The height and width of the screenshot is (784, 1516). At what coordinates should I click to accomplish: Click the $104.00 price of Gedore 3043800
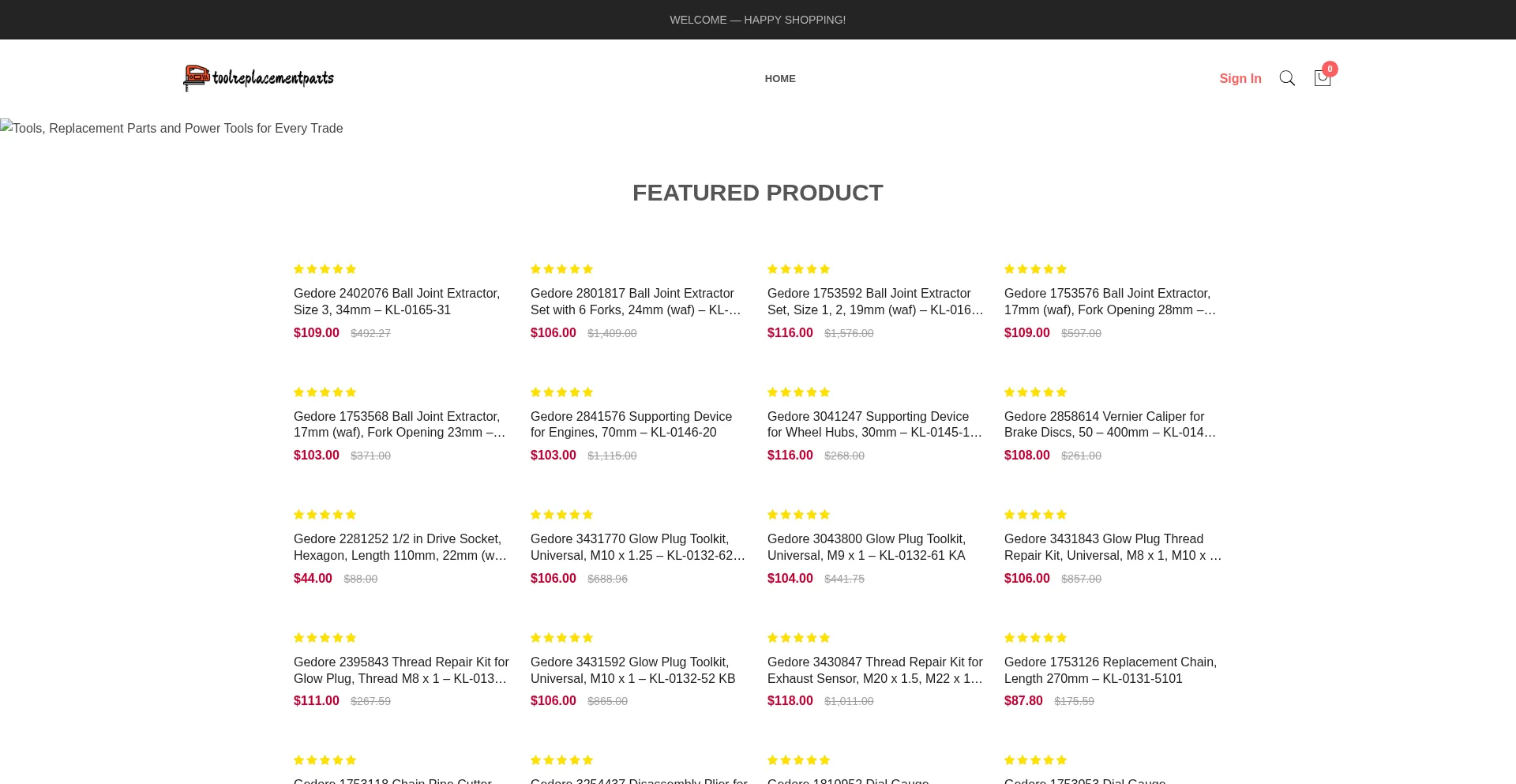tap(790, 579)
